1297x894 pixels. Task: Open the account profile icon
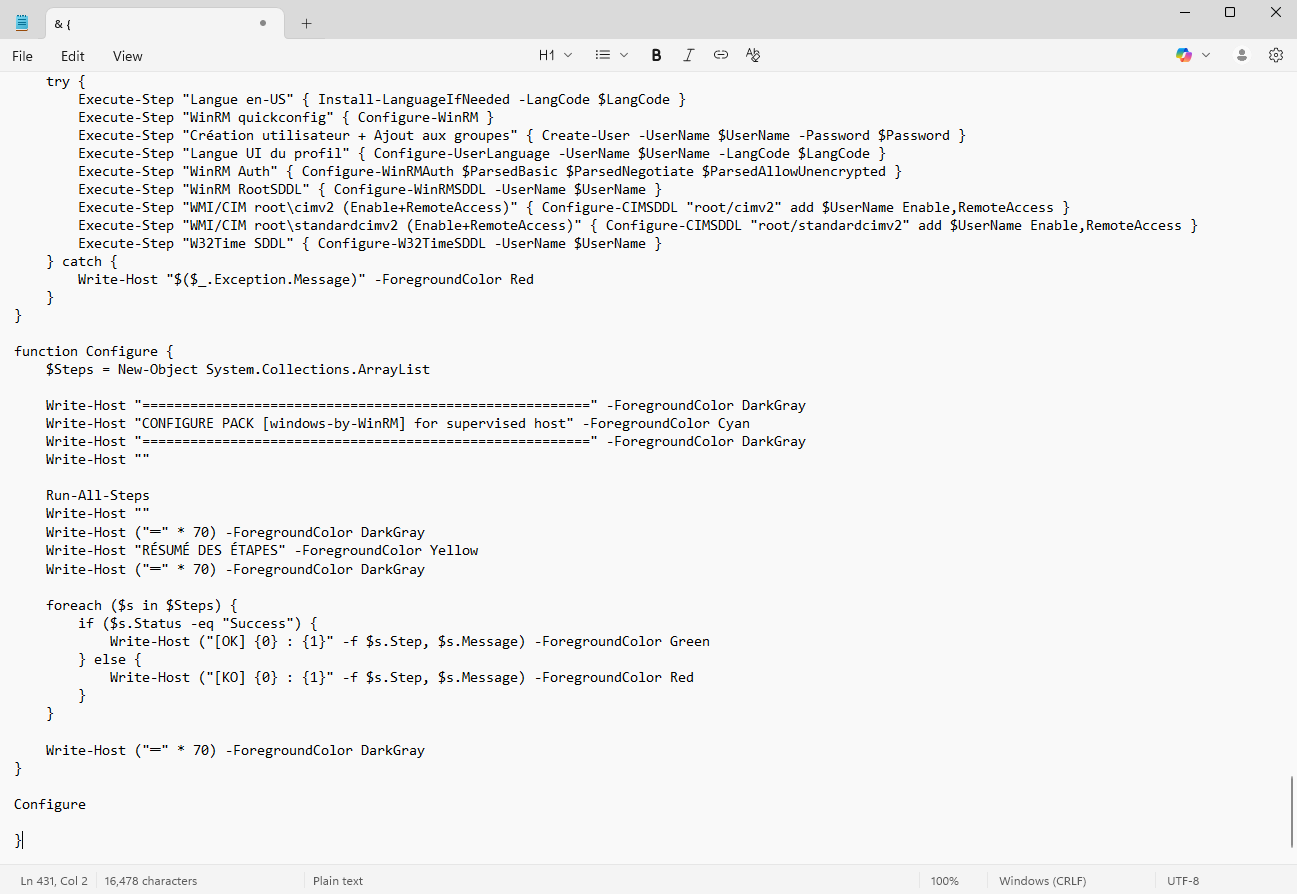1242,56
